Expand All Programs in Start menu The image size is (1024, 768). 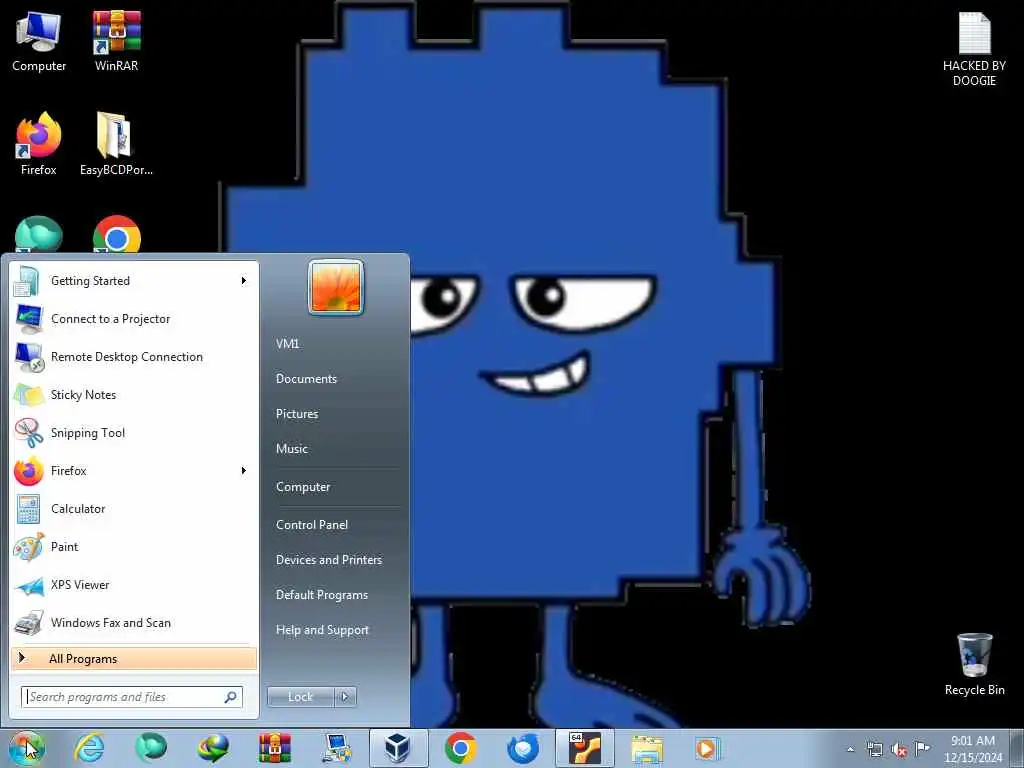click(x=134, y=659)
